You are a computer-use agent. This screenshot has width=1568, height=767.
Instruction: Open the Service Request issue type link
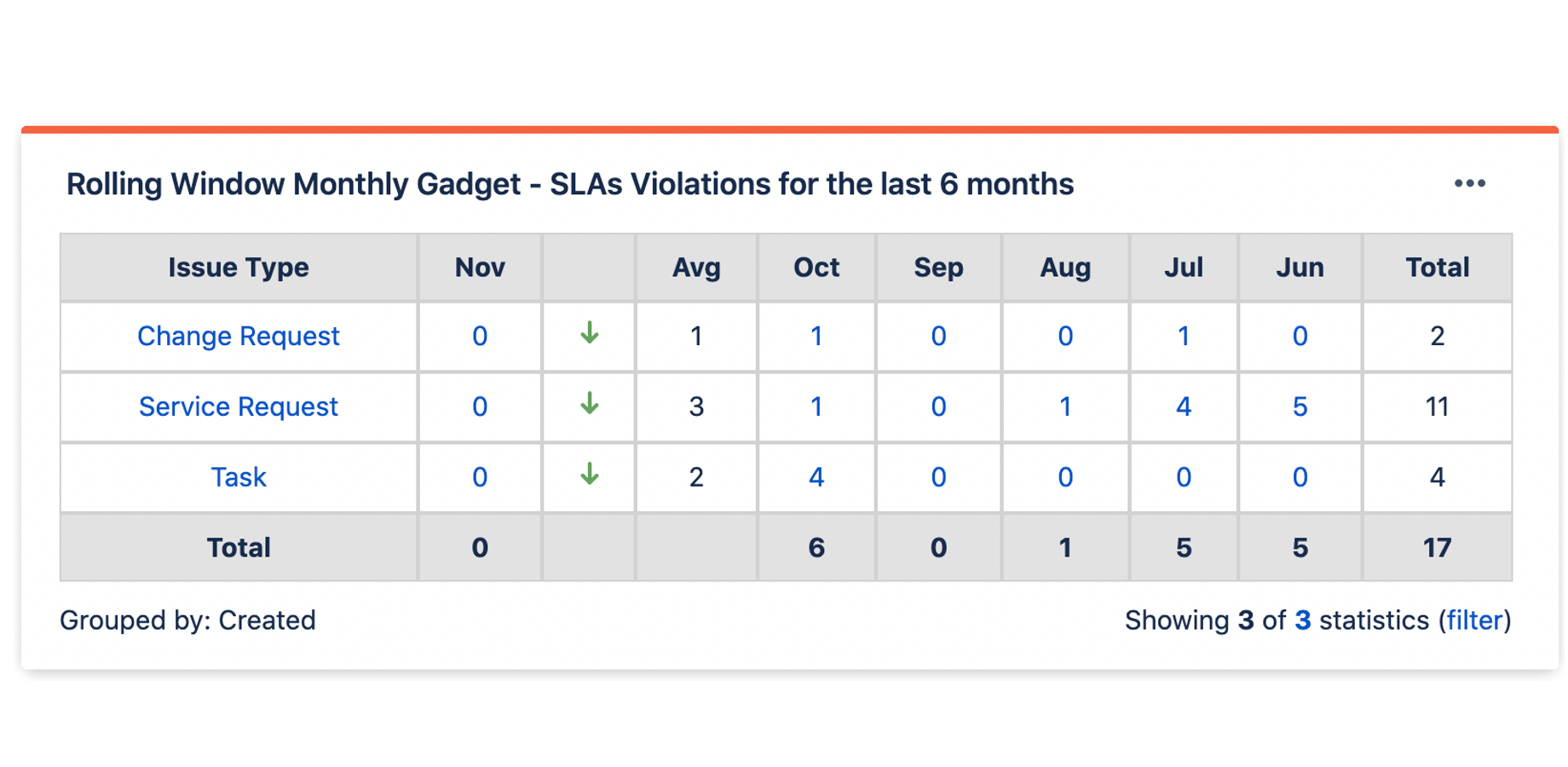239,407
